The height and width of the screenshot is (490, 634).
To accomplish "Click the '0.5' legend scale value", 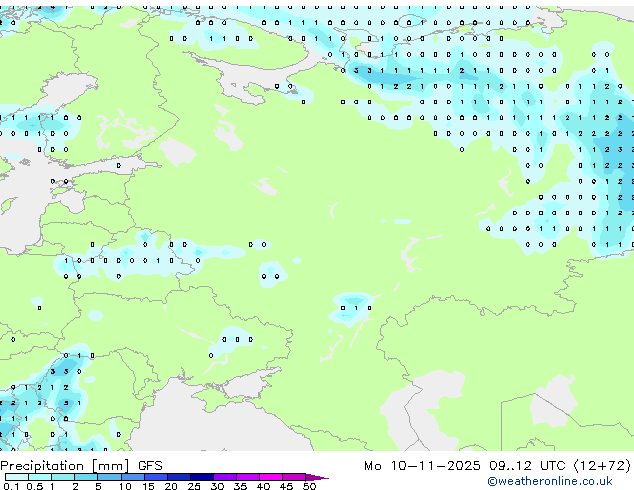I will [x=35, y=486].
